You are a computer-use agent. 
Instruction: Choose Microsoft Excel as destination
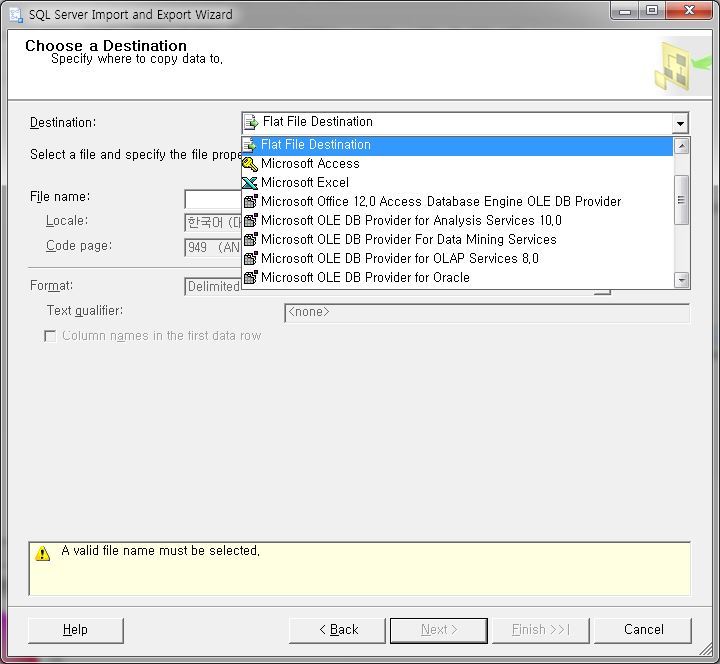[457, 183]
